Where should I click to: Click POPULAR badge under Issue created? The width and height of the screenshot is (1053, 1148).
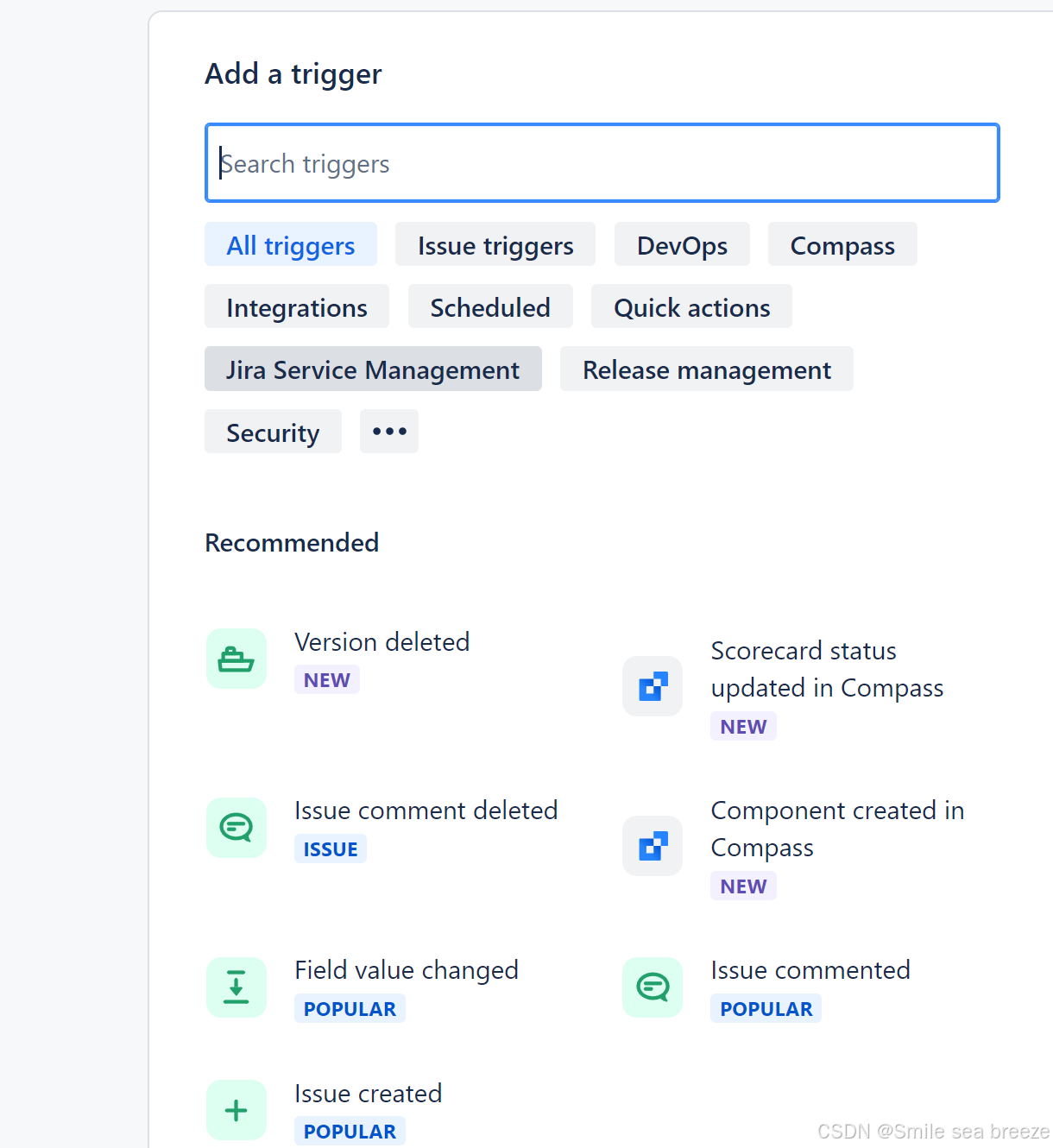[350, 1132]
